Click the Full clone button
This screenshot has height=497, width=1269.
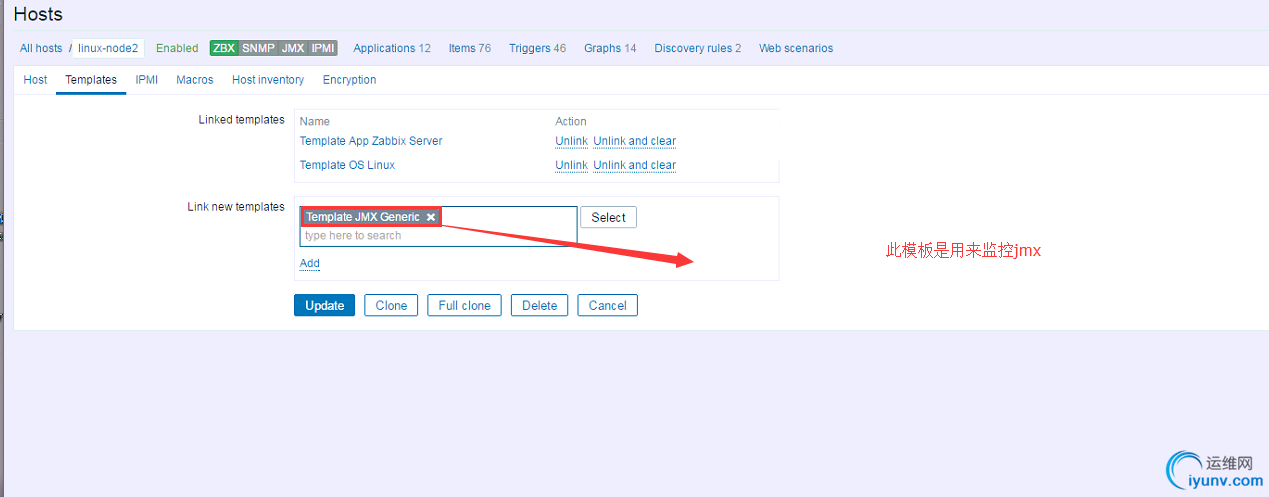(x=464, y=305)
